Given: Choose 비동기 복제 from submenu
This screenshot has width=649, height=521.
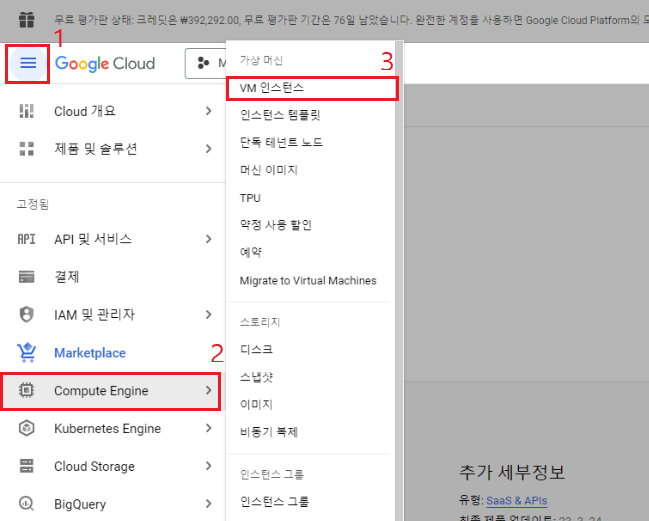Looking at the screenshot, I should [x=310, y=432].
